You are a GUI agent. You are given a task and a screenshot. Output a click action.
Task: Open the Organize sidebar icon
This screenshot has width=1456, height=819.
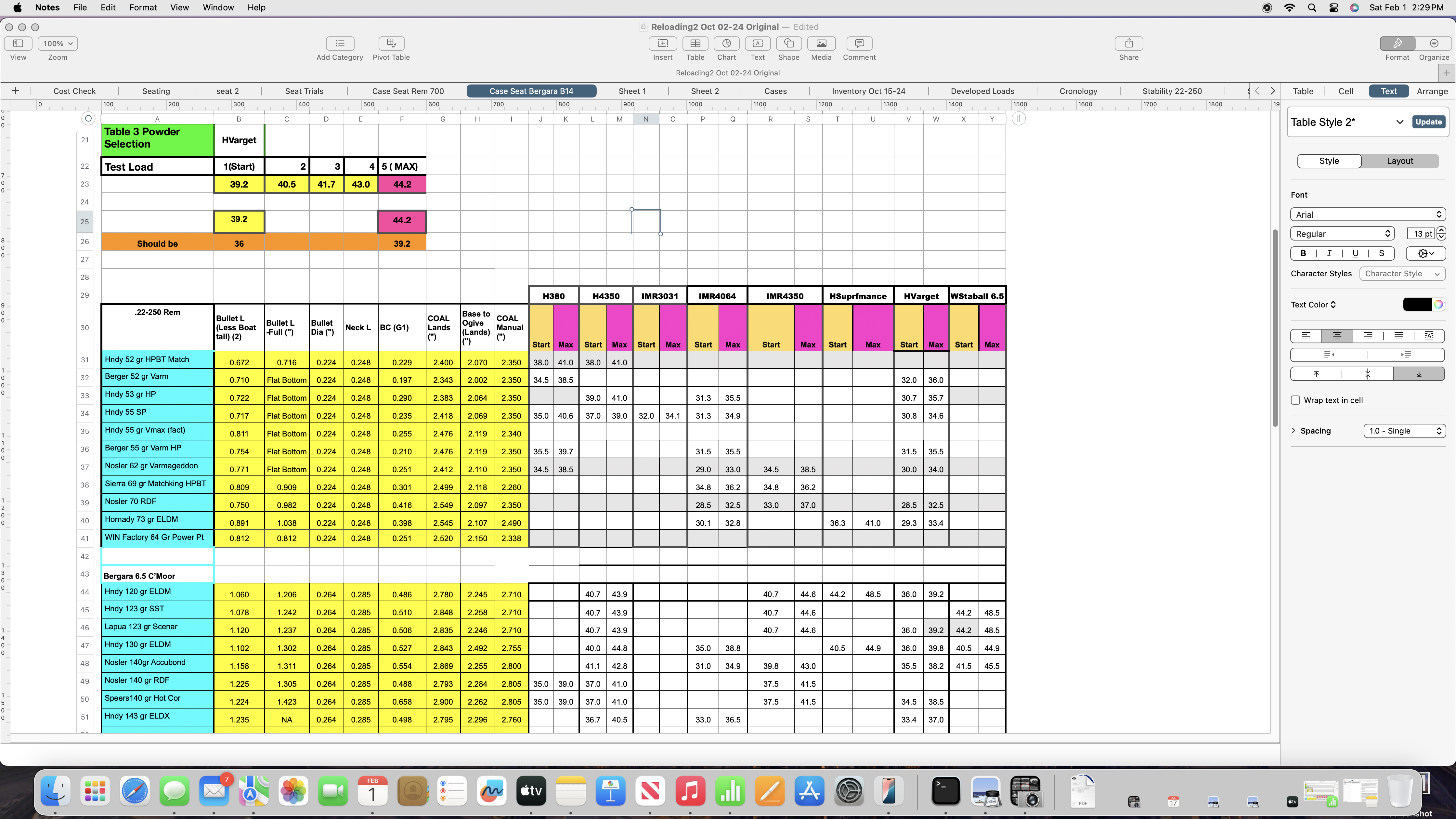click(x=1433, y=44)
